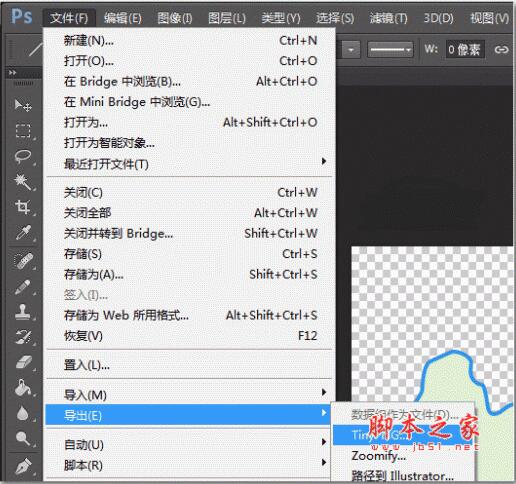The width and height of the screenshot is (516, 484).
Task: Open the 3D(D) menu
Action: tap(438, 18)
